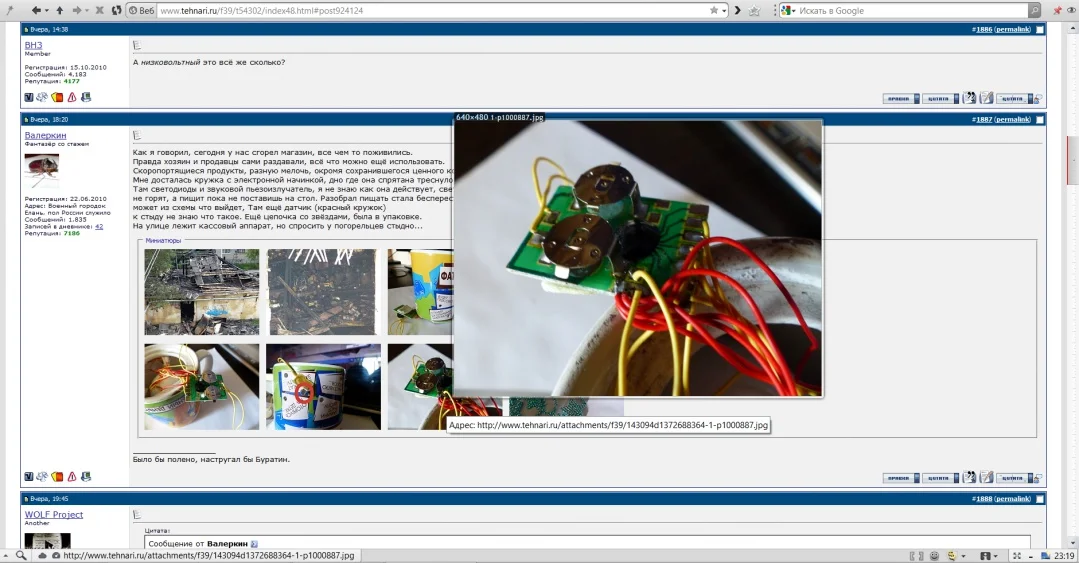Click the magnifier search button in Google field
Image resolution: width=1079 pixels, height=563 pixels.
tap(1034, 10)
